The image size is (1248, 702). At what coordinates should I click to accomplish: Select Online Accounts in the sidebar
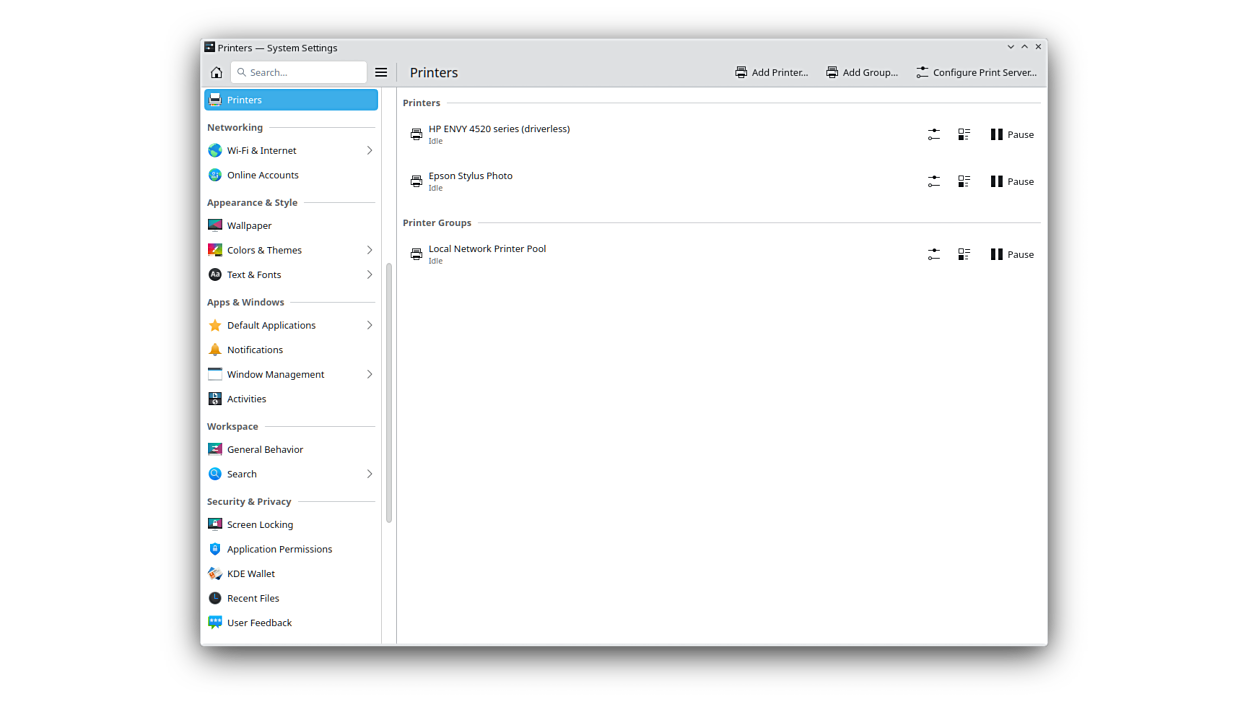click(262, 175)
